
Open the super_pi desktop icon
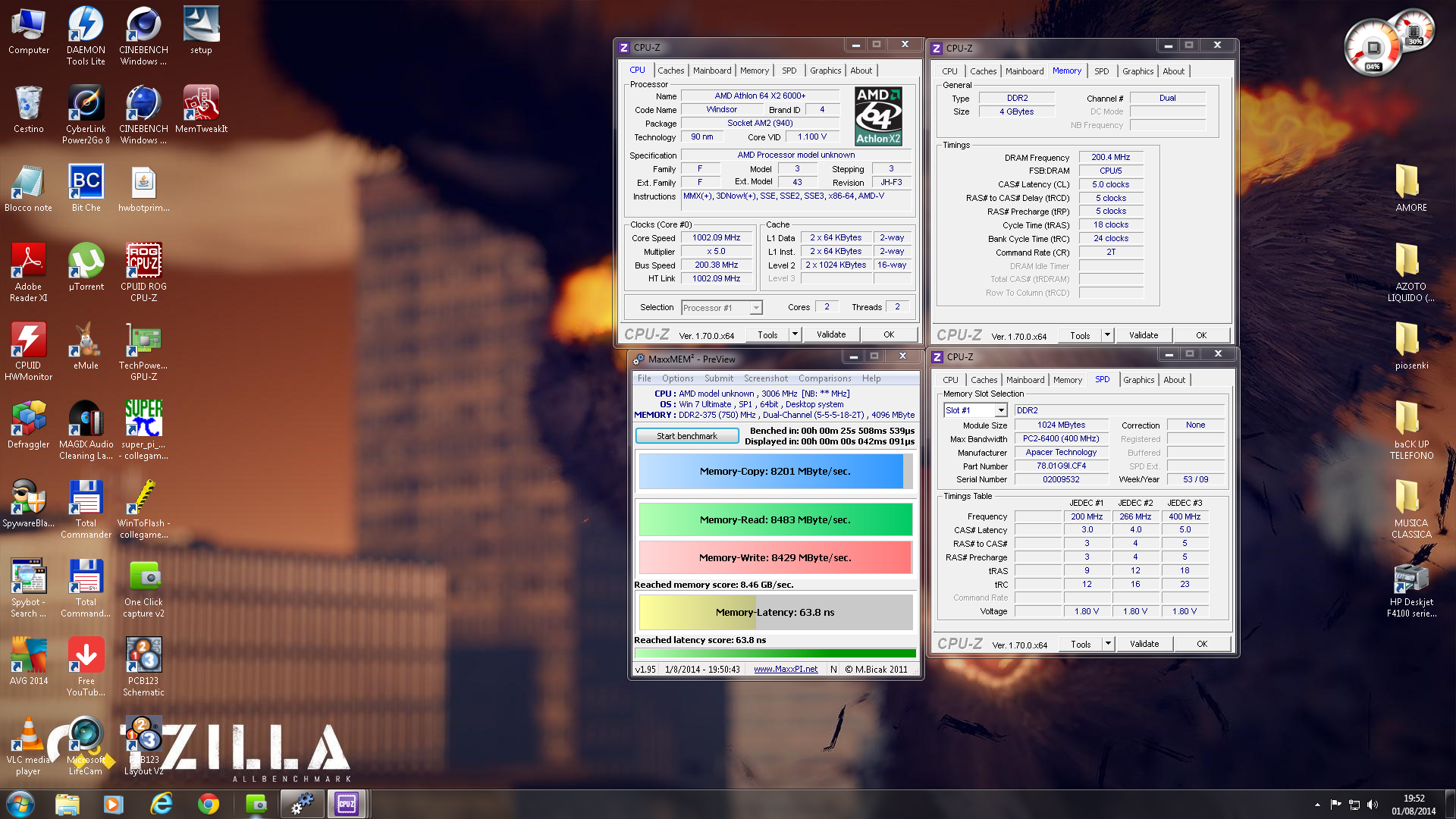tap(143, 430)
